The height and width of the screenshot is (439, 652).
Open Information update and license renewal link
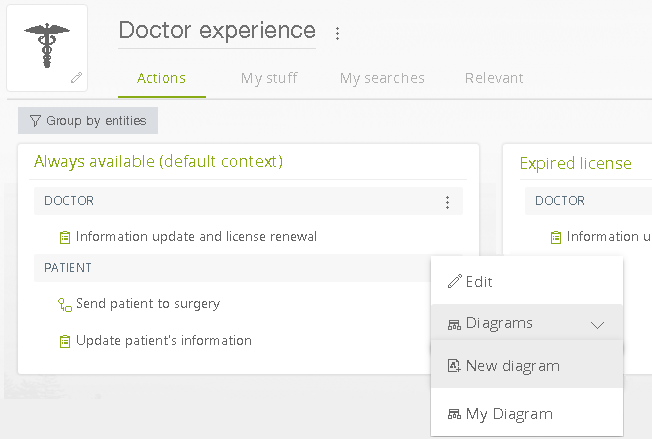196,237
